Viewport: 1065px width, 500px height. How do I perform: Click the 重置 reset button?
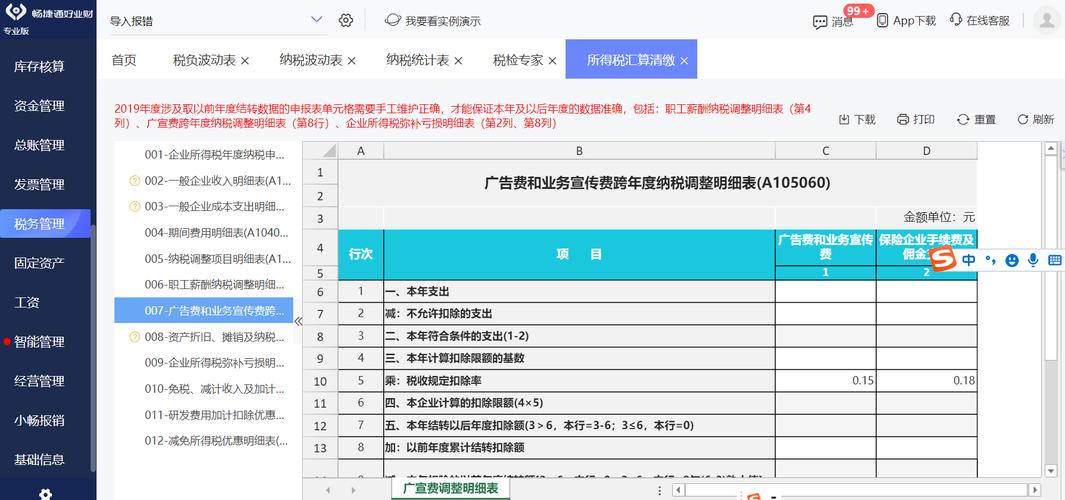tap(976, 120)
